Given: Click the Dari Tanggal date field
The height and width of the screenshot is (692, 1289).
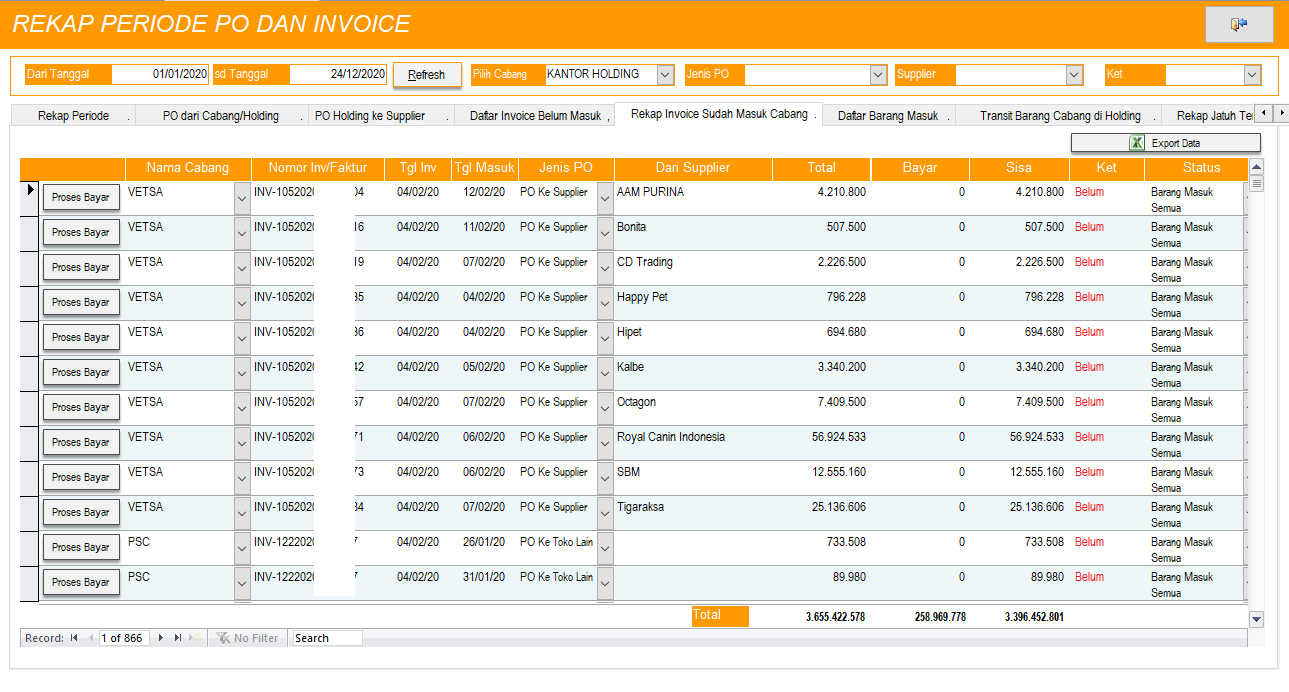Looking at the screenshot, I should (x=160, y=74).
